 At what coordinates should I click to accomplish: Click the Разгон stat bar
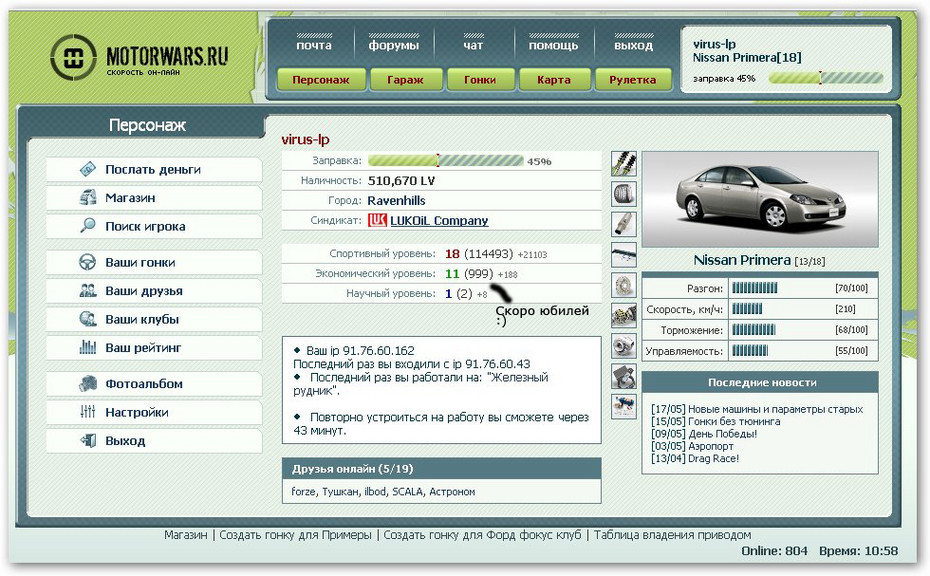(x=754, y=288)
